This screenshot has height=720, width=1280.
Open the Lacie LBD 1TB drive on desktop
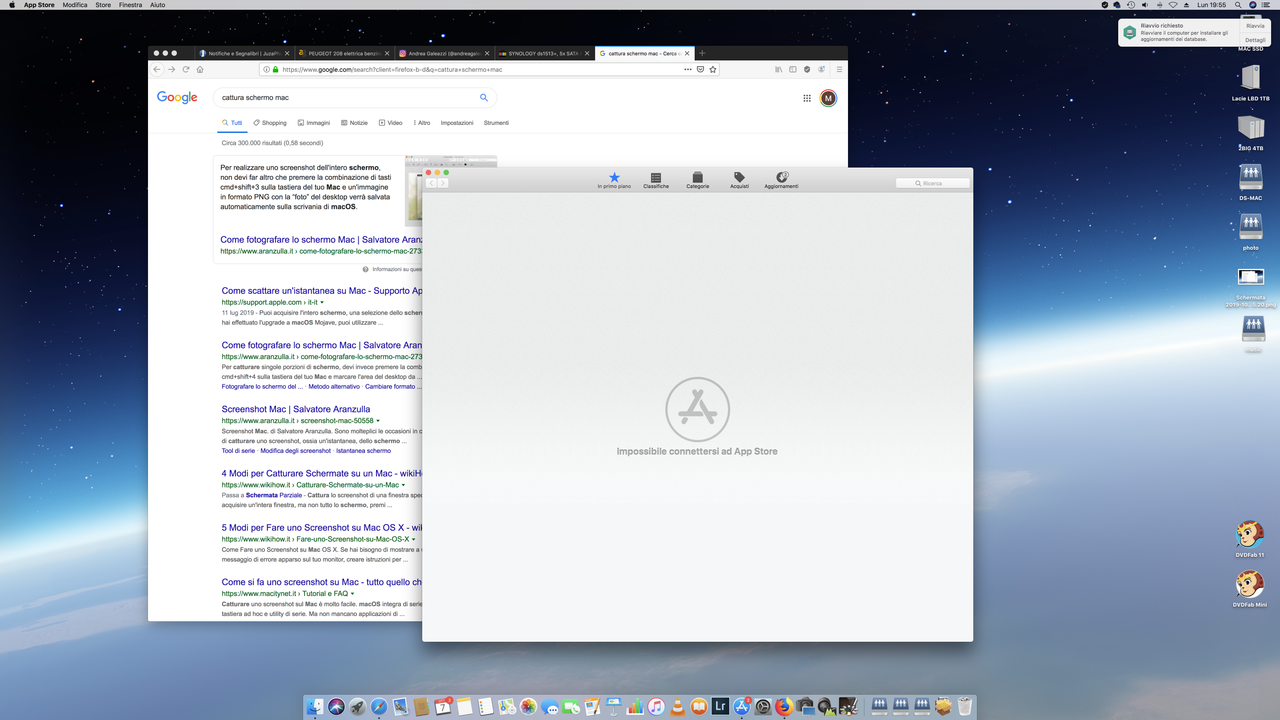(x=1251, y=83)
